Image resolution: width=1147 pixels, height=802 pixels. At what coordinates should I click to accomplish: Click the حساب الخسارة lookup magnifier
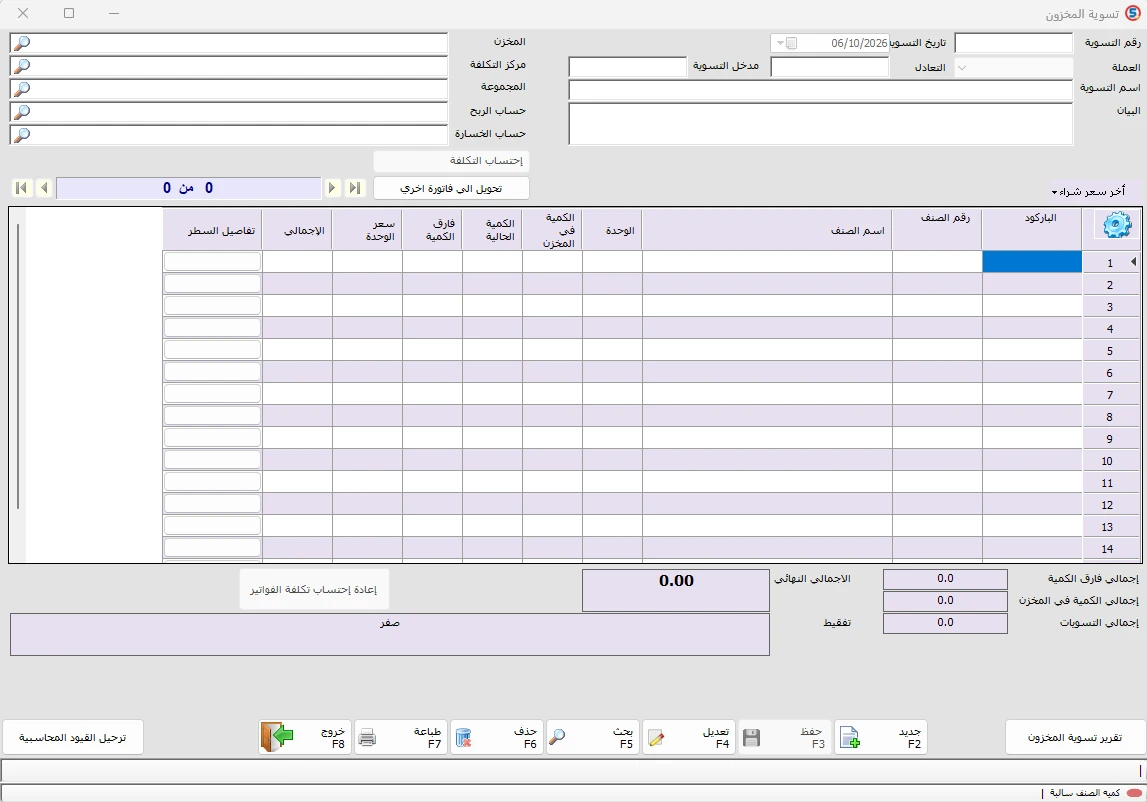[x=22, y=135]
